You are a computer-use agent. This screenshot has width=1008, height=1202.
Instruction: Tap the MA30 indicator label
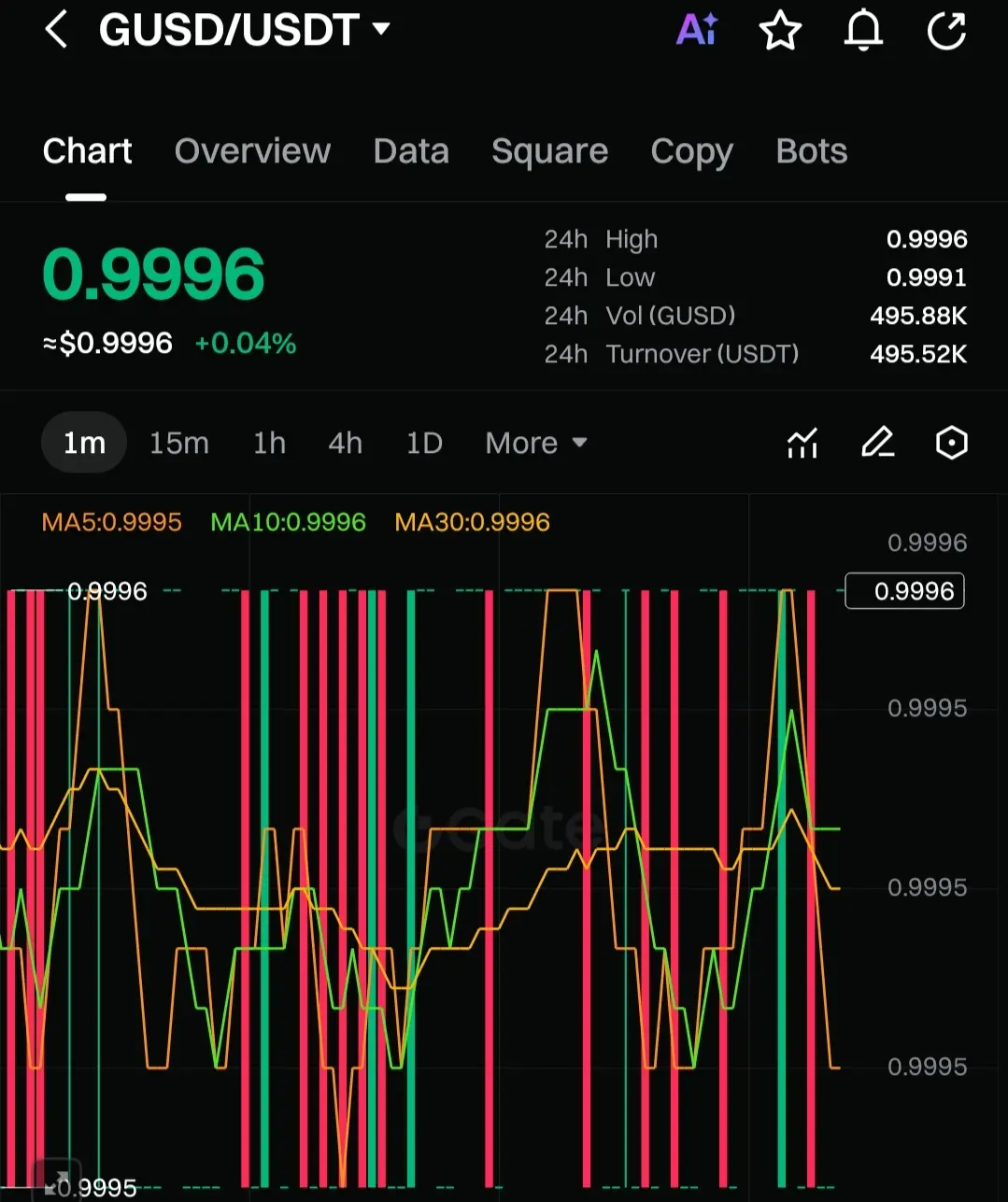point(472,522)
